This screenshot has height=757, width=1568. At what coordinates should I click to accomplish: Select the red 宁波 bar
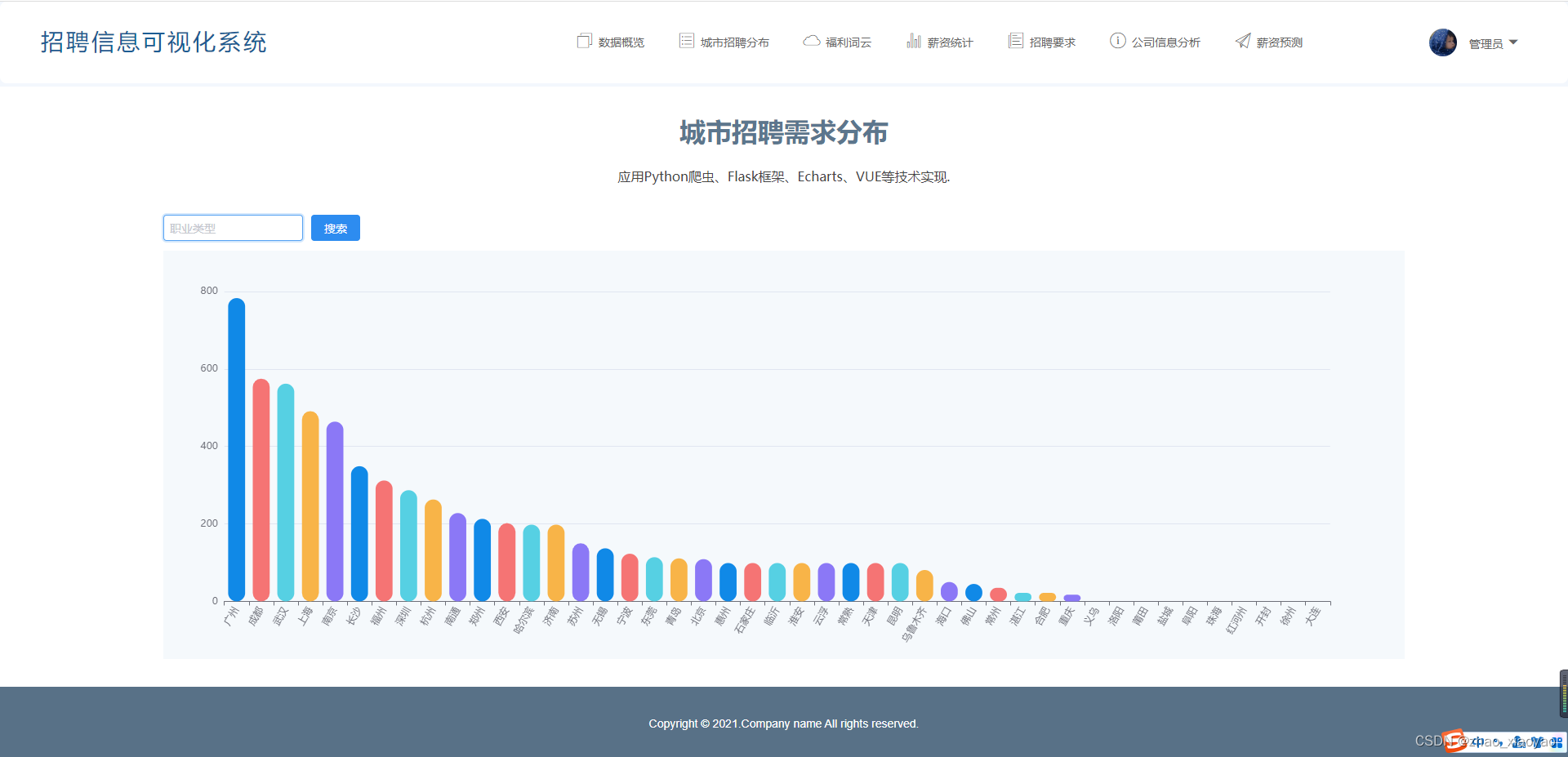(x=630, y=577)
